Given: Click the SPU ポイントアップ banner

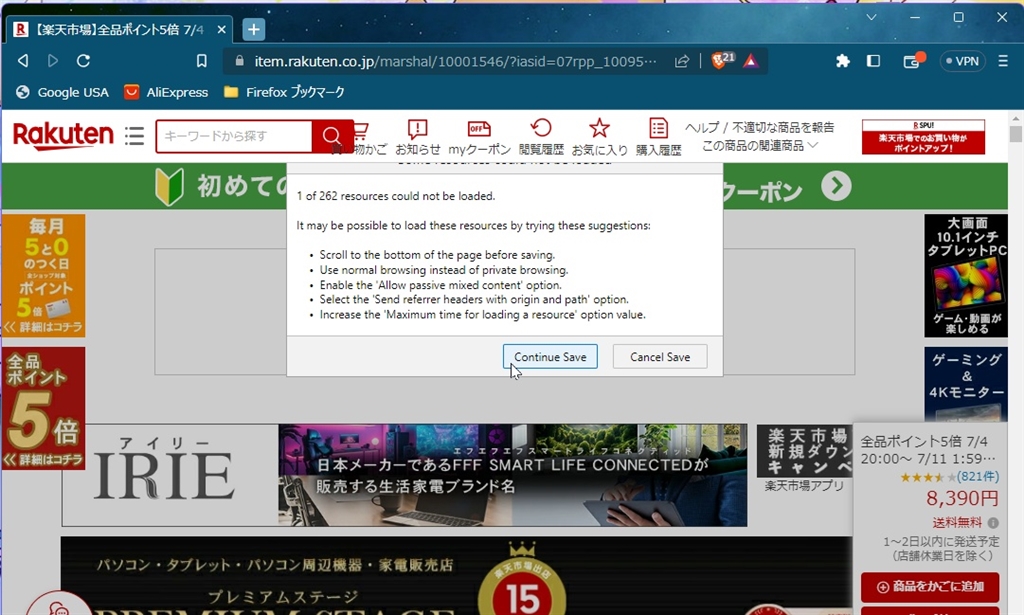Looking at the screenshot, I should 923,136.
